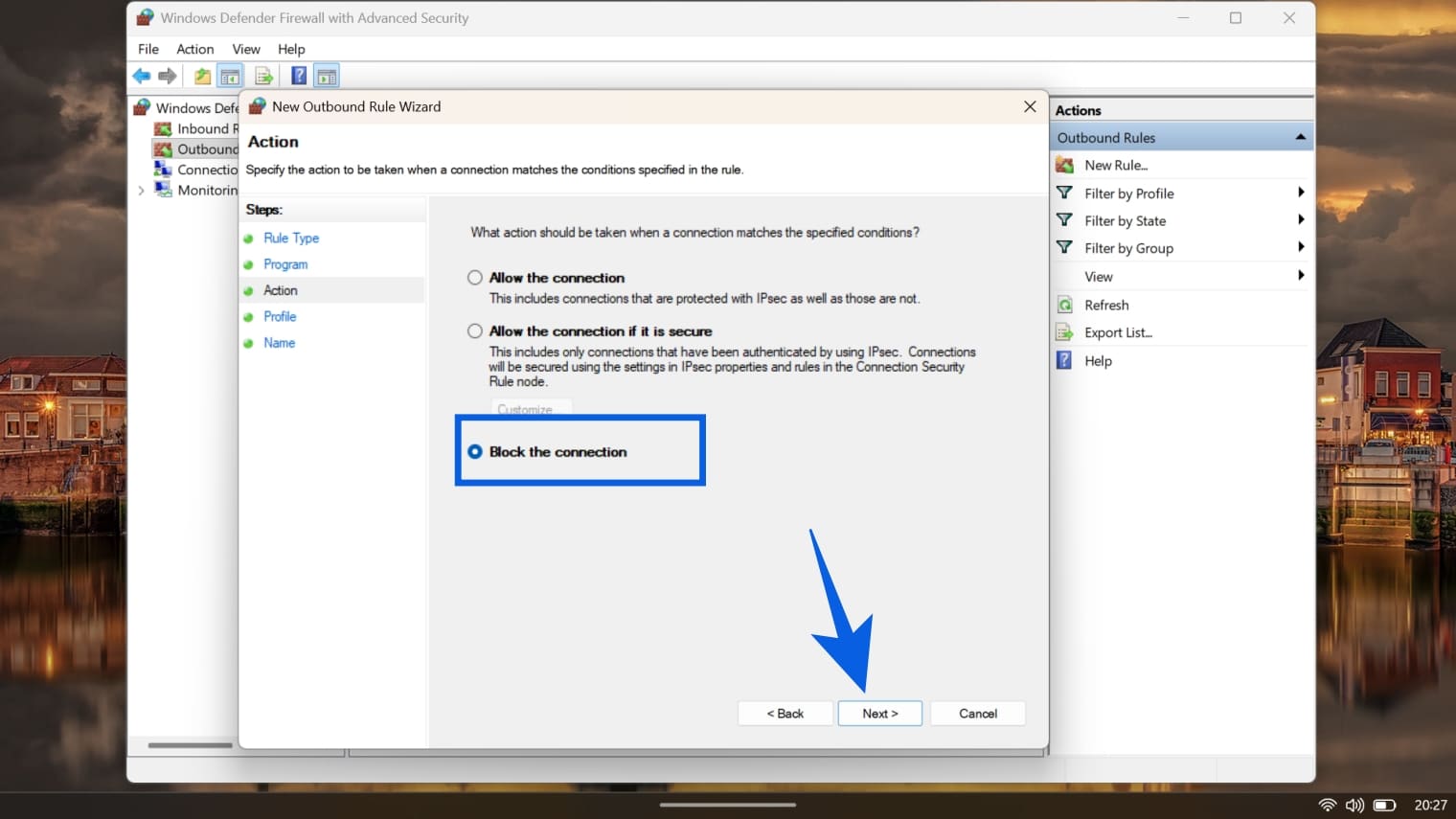Select Block the connection radio button
This screenshot has height=819, width=1456.
475,451
